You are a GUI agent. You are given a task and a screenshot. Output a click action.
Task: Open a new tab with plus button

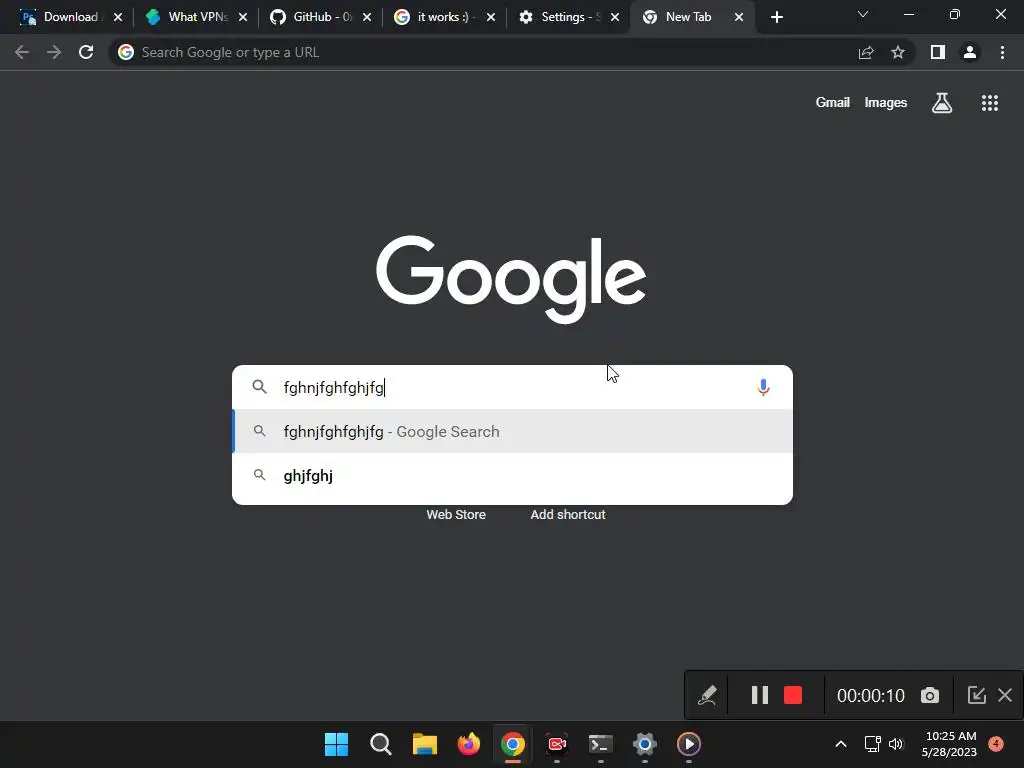(776, 17)
